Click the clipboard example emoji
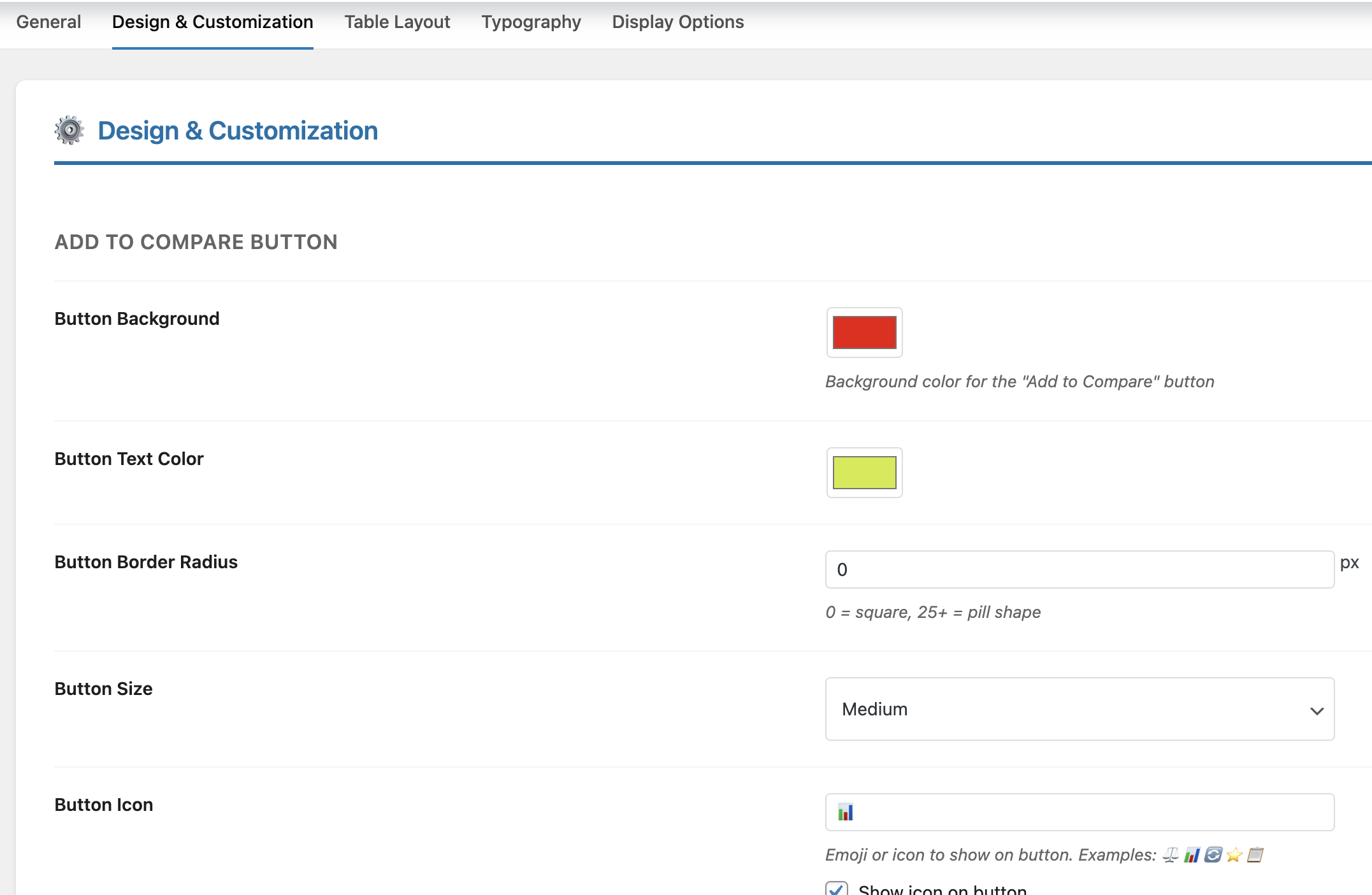The image size is (1372, 895). click(1255, 855)
